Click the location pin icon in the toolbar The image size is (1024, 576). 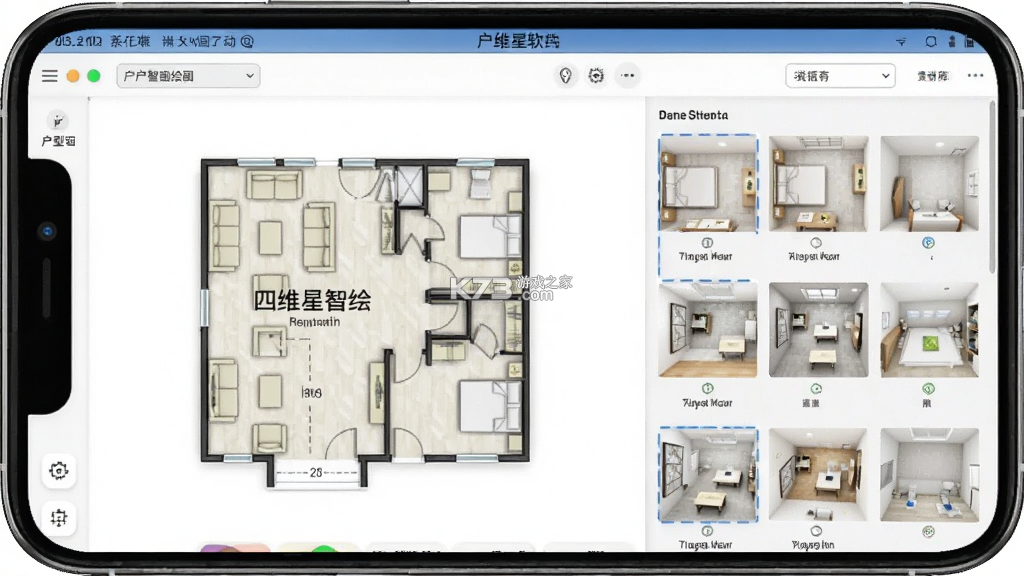[x=566, y=76]
